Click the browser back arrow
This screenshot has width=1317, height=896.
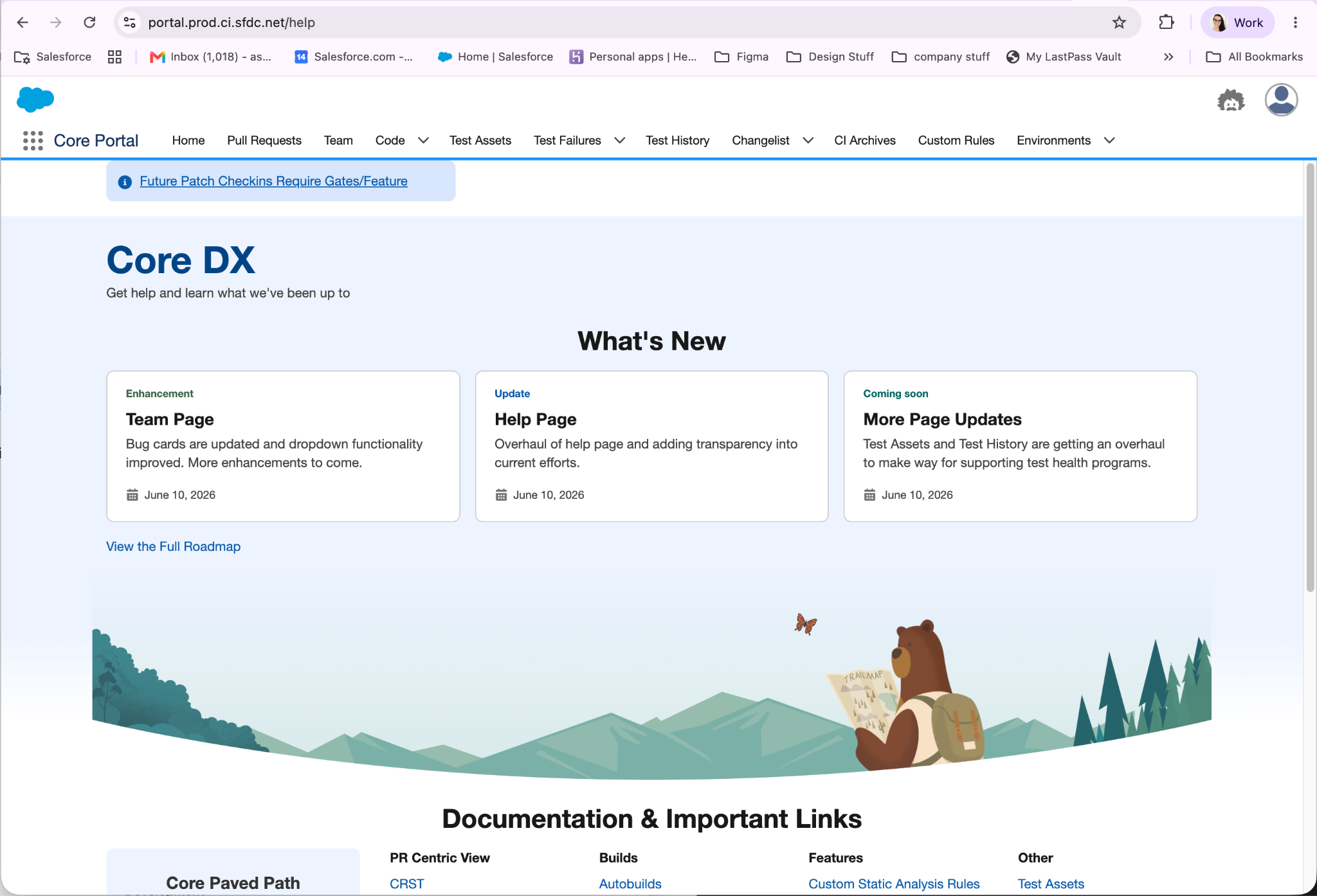point(23,22)
